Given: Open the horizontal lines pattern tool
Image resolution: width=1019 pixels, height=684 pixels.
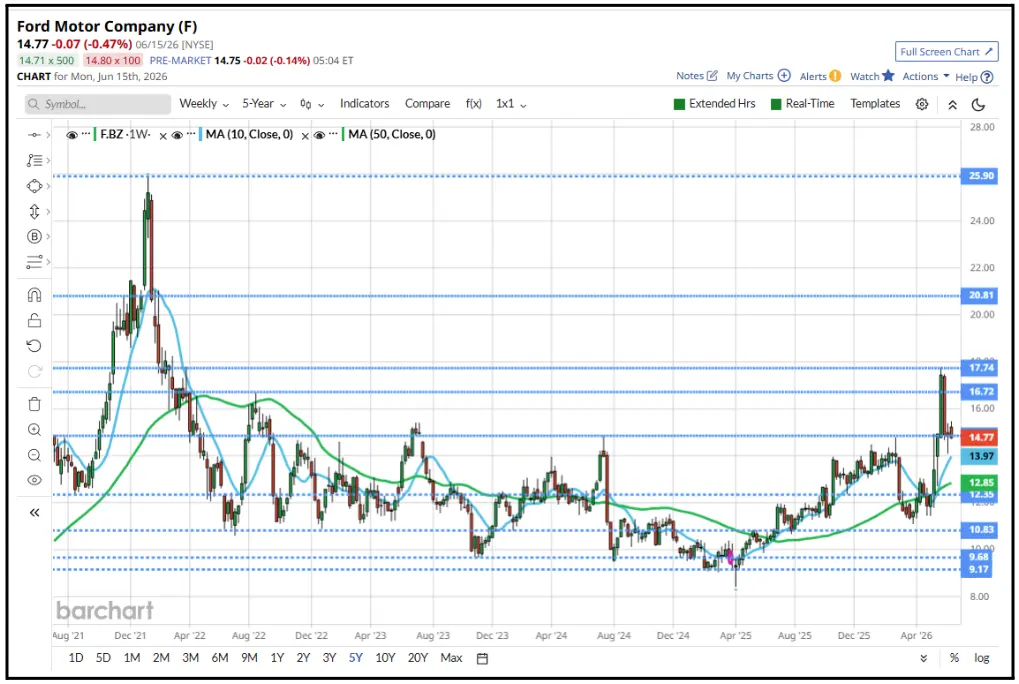Looking at the screenshot, I should (34, 262).
